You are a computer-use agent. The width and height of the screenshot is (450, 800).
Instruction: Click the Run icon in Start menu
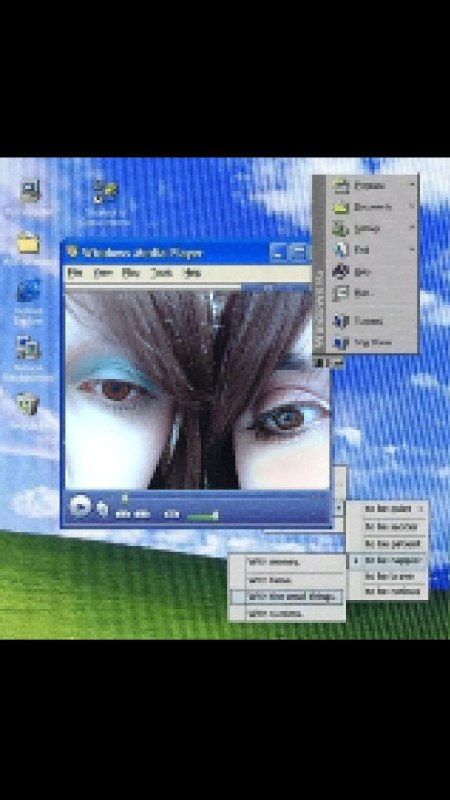(340, 293)
